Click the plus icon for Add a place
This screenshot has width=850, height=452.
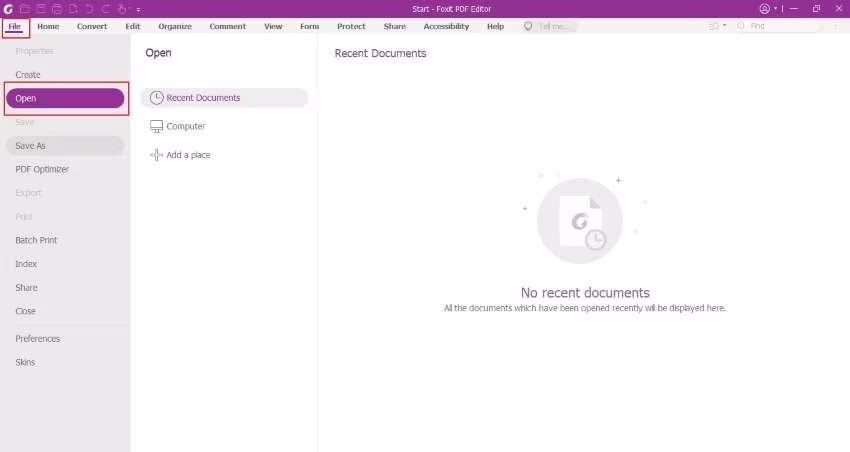(x=156, y=155)
